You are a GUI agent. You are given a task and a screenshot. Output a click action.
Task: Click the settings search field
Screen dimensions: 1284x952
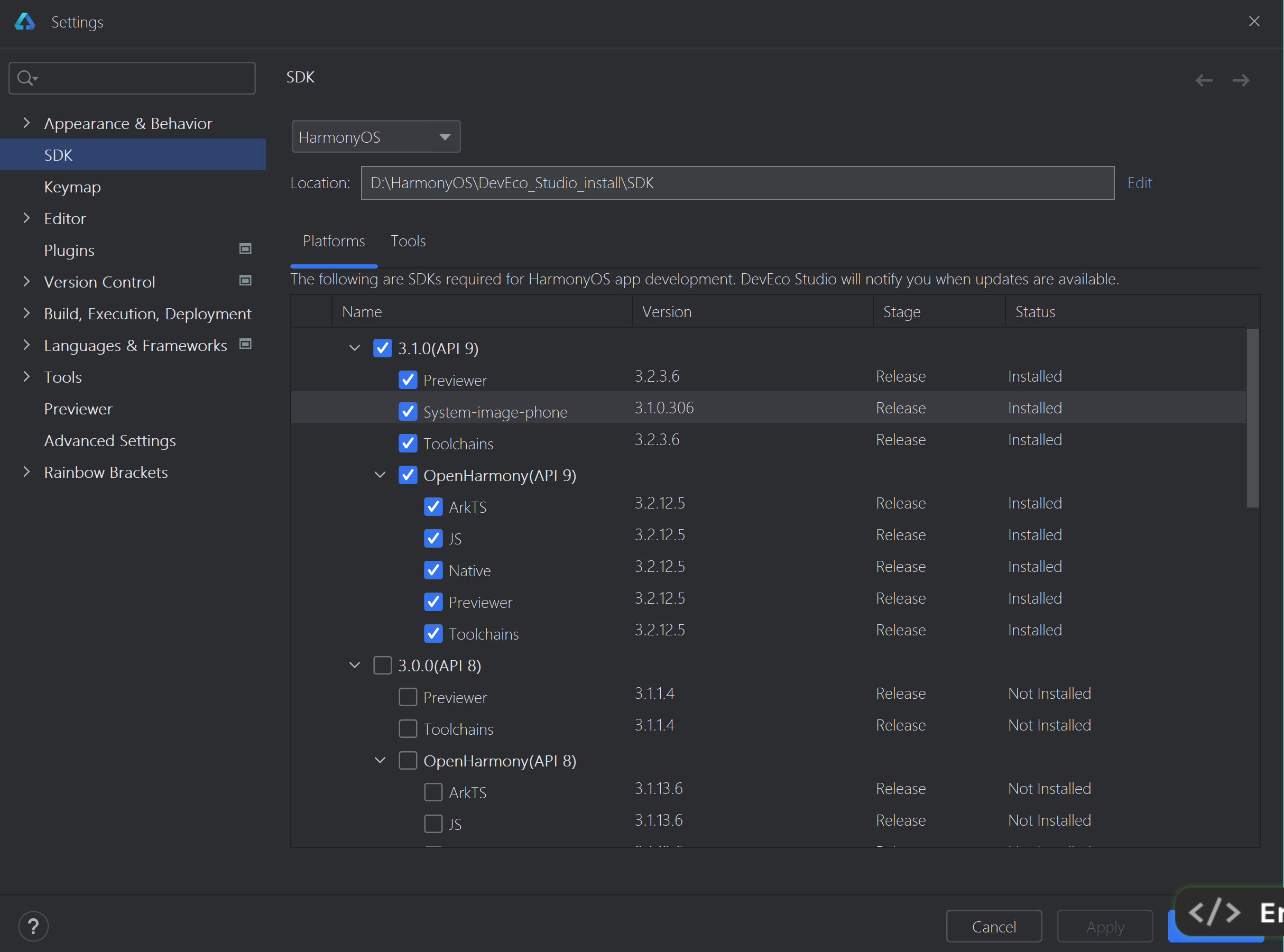132,78
